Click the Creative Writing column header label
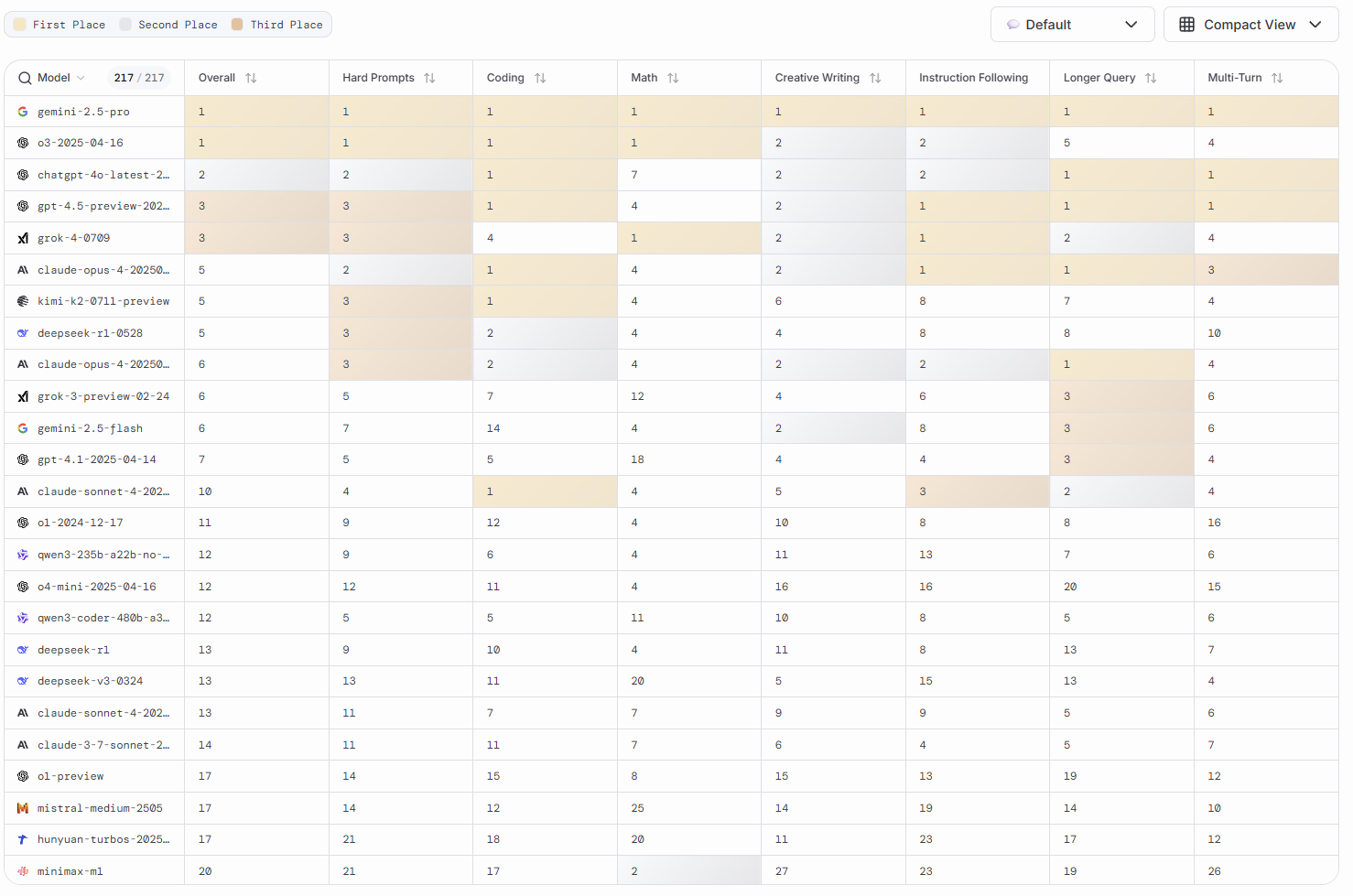This screenshot has height=896, width=1353. [x=817, y=78]
